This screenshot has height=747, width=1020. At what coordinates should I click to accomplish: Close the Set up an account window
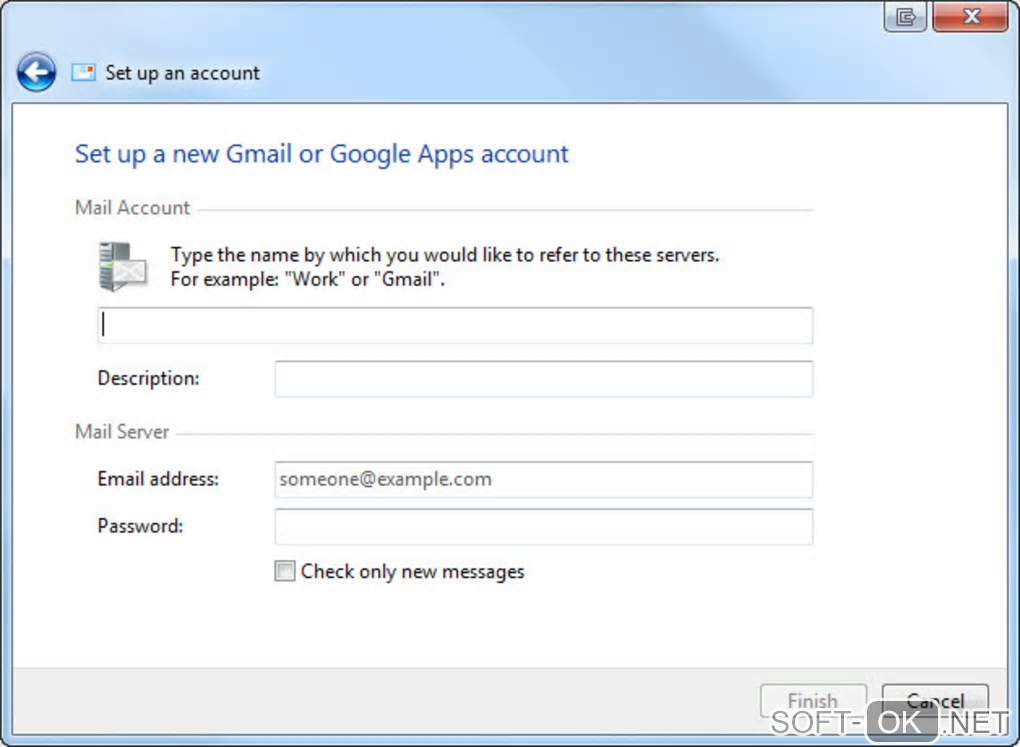point(971,16)
